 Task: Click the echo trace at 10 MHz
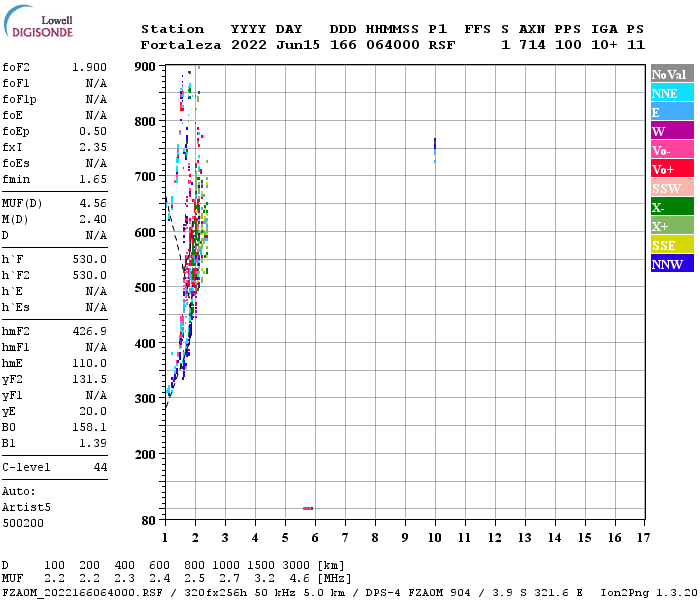tap(435, 150)
